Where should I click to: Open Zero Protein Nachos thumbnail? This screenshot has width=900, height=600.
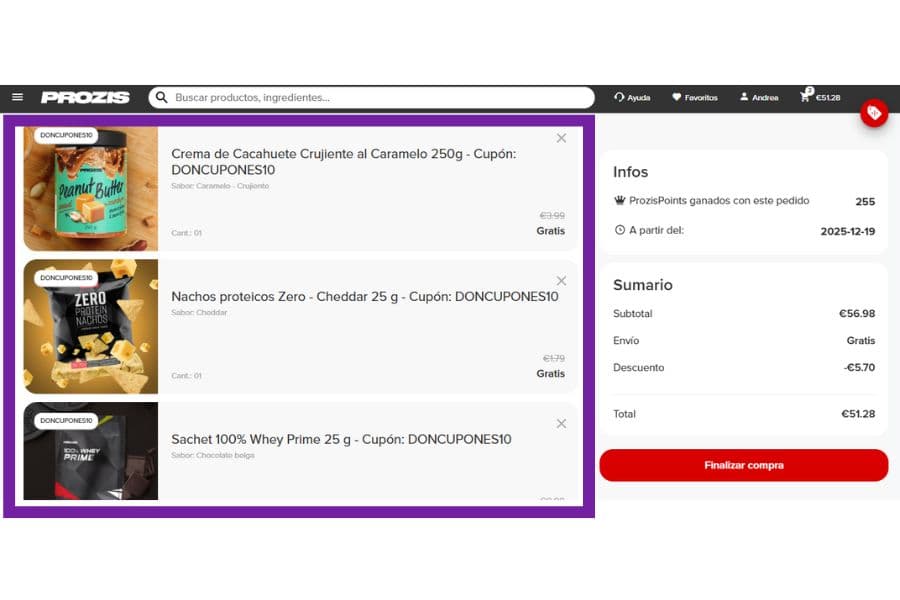[x=91, y=326]
